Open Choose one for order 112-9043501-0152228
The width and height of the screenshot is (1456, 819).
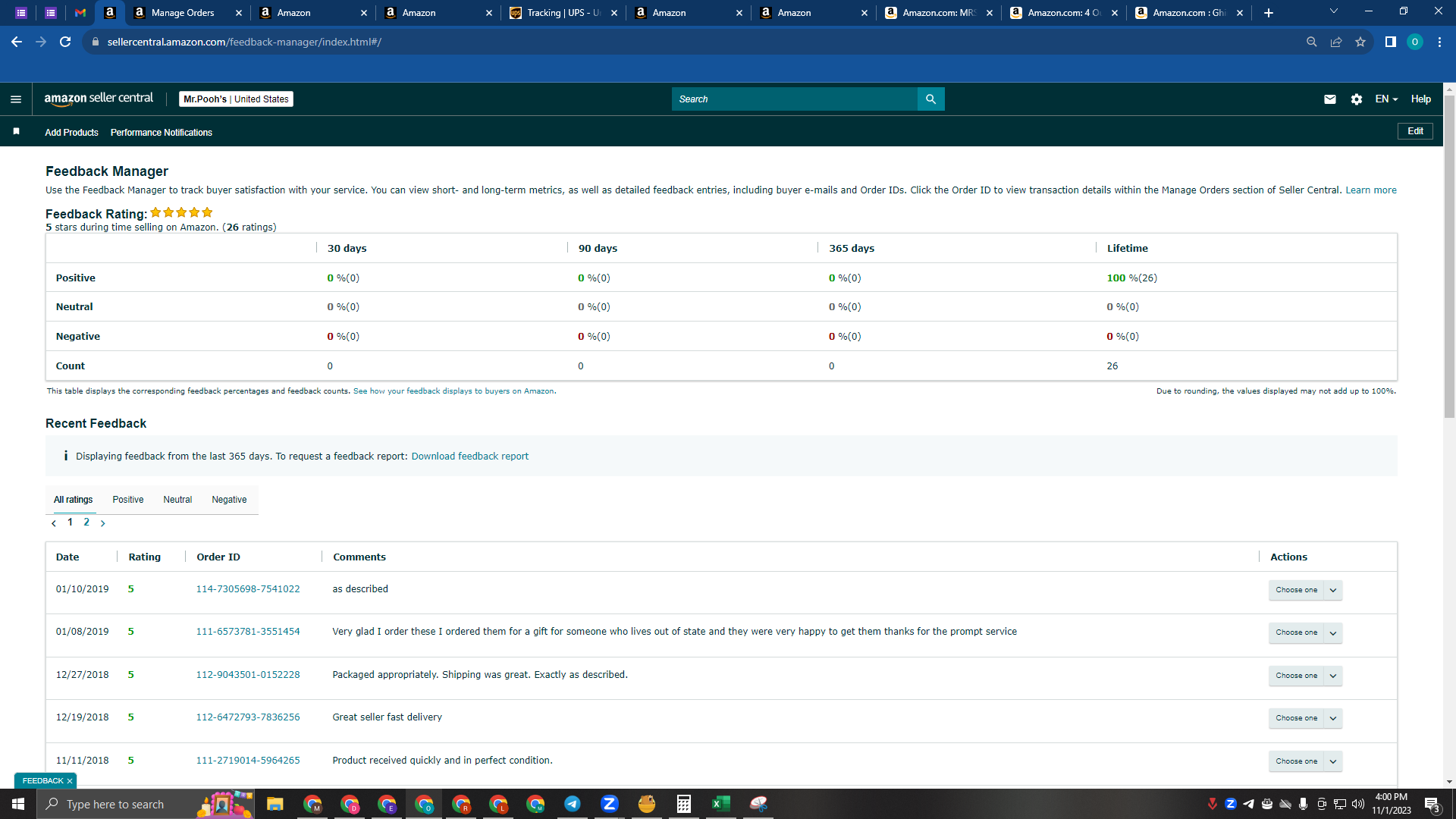(1305, 676)
